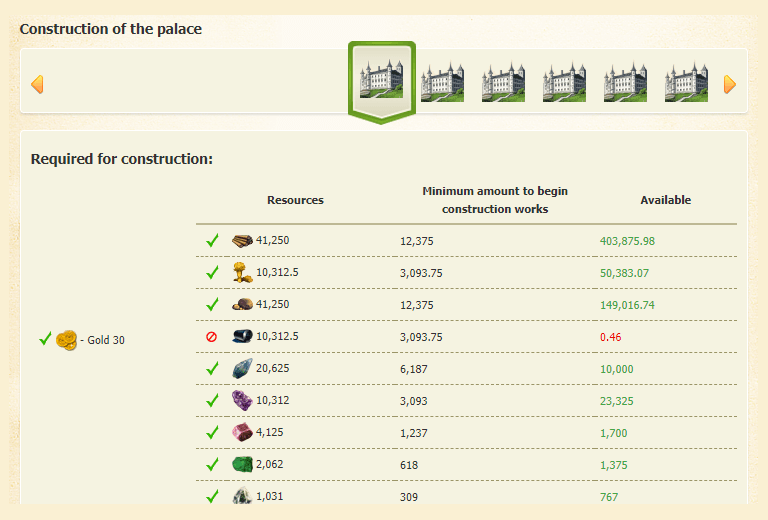Click the red prohibited icon in iron row
This screenshot has height=520, width=768.
211,336
